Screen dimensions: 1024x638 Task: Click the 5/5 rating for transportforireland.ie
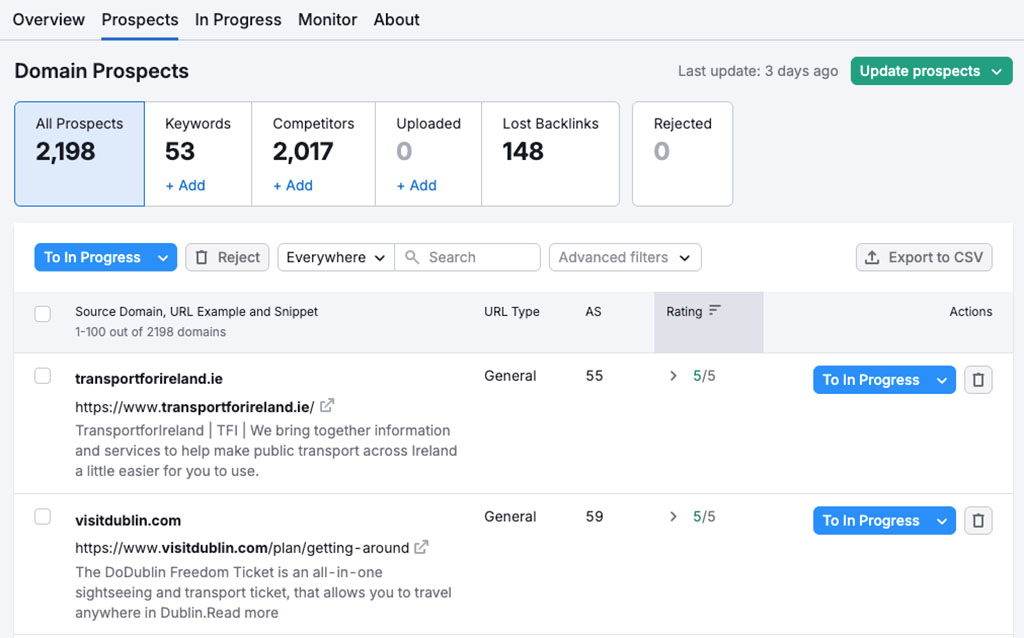(704, 376)
